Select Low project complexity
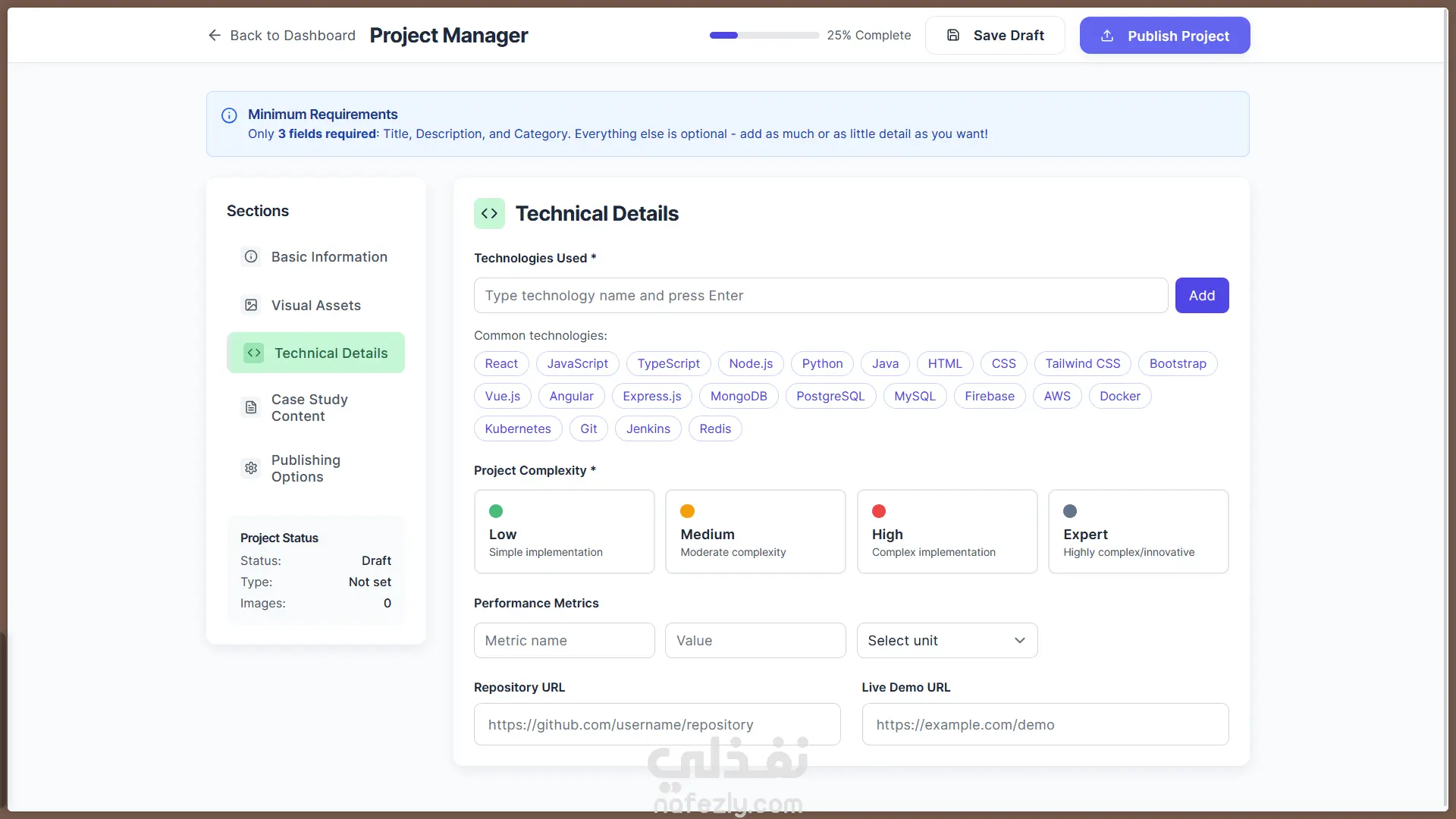 tap(564, 532)
